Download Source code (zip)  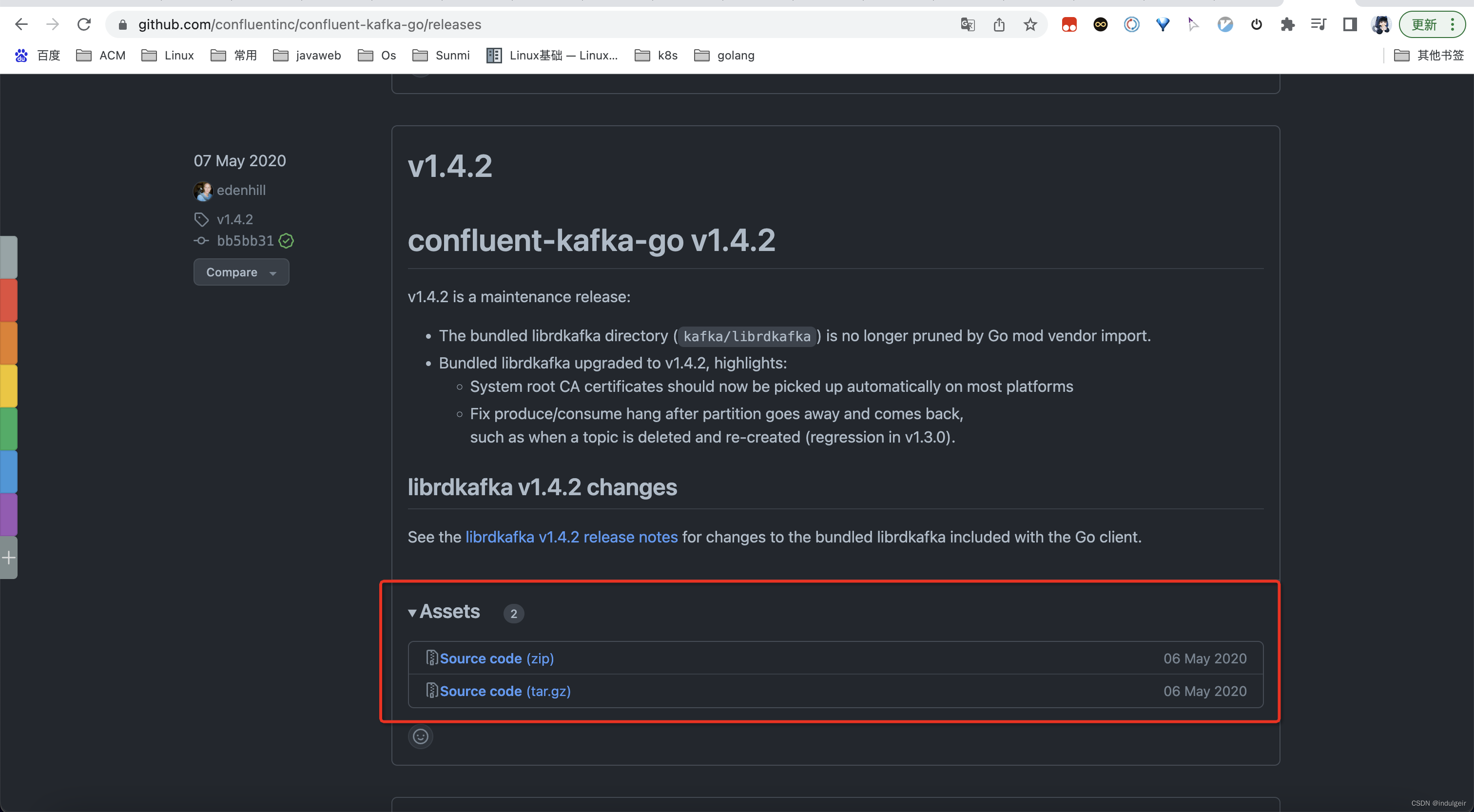496,658
